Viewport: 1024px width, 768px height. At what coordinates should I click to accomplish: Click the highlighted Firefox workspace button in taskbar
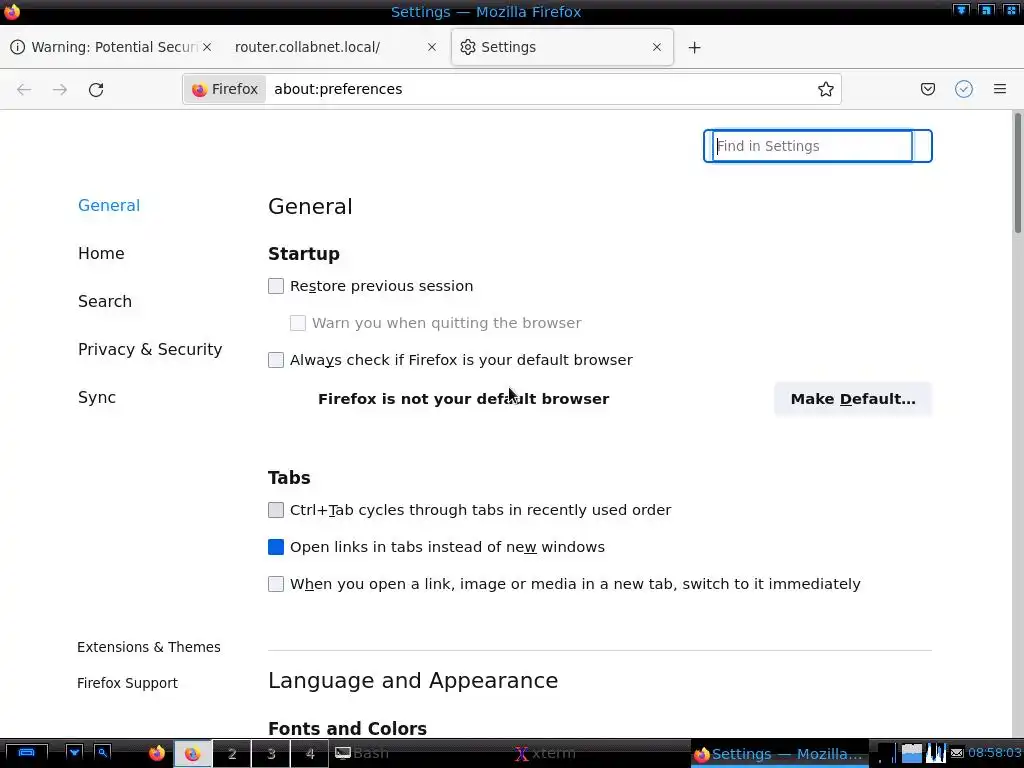coord(192,754)
